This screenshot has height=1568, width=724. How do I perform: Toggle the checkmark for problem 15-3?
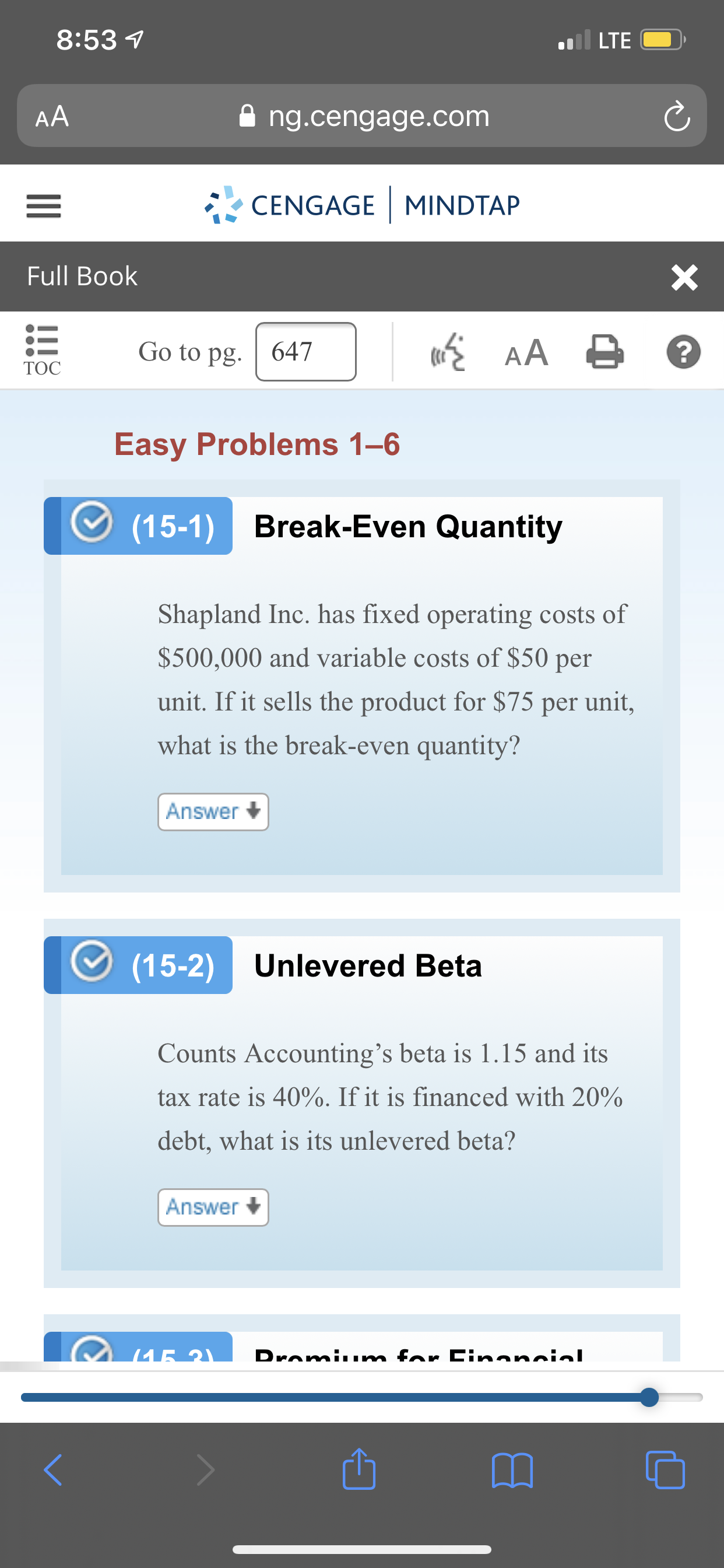pyautogui.click(x=92, y=1349)
